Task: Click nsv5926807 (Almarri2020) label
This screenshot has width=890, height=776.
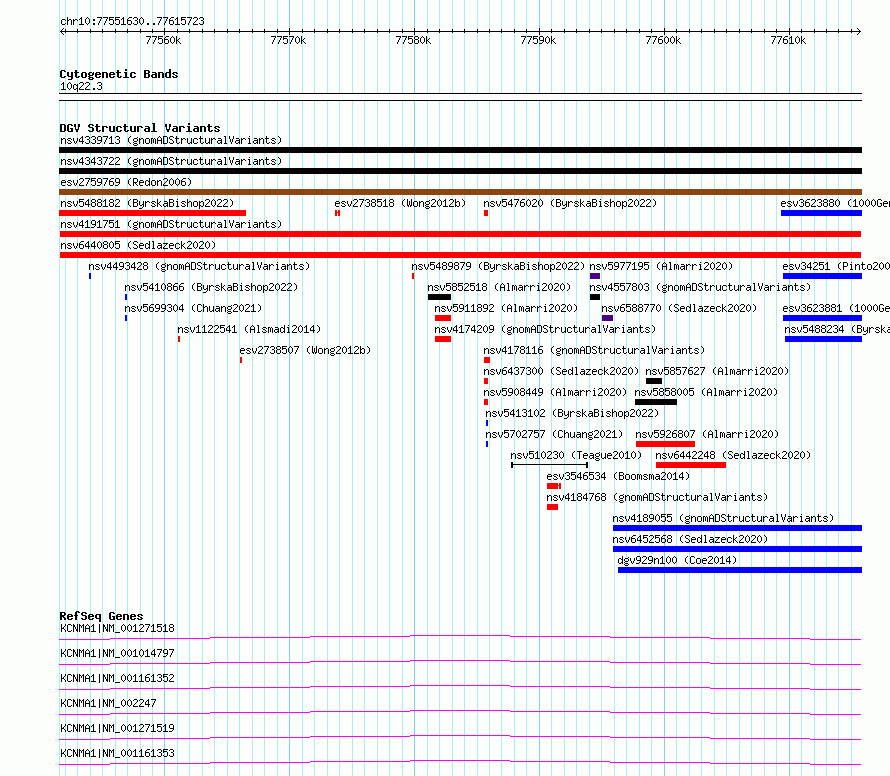Action: click(707, 434)
